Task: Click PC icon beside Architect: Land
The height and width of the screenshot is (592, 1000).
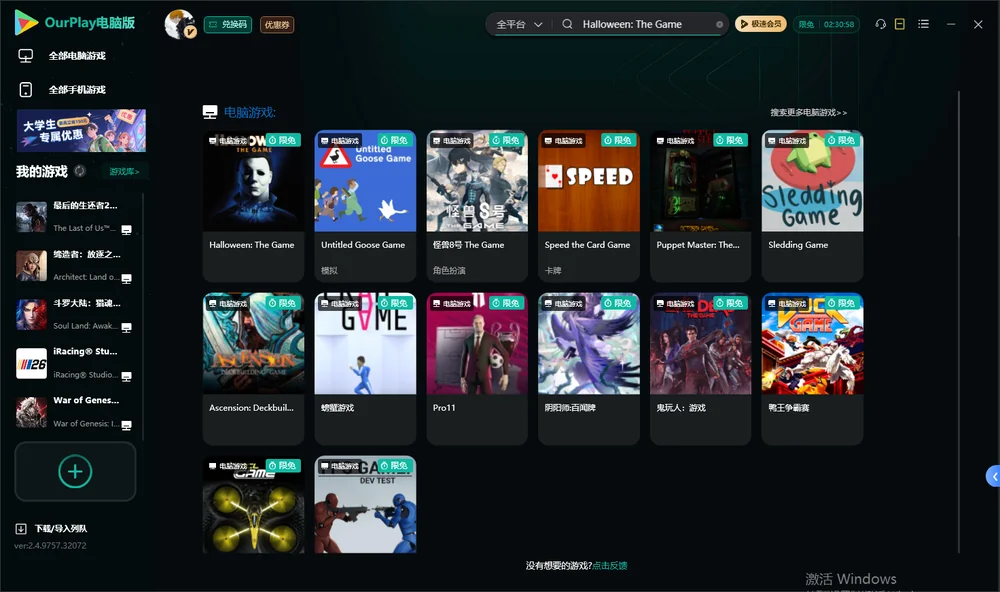Action: tap(126, 279)
